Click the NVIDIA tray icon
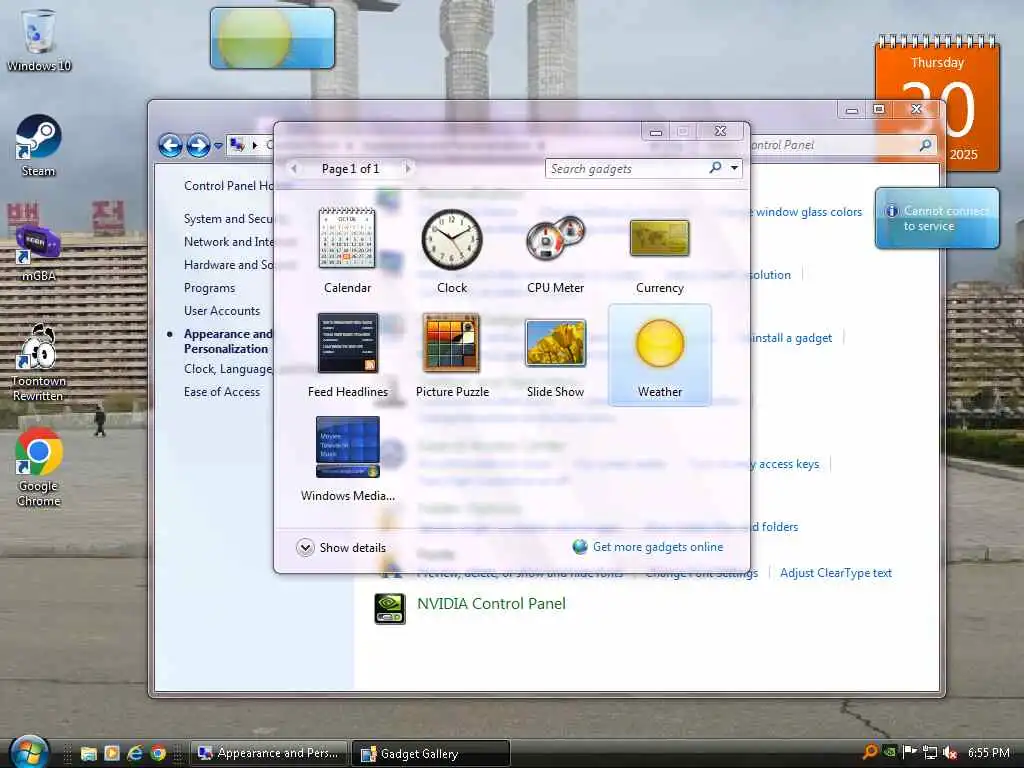Image resolution: width=1024 pixels, height=768 pixels. (x=889, y=752)
